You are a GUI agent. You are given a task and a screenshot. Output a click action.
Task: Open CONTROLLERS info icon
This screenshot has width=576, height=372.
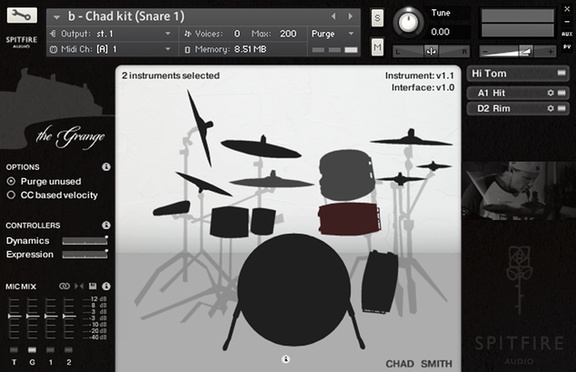(x=106, y=225)
